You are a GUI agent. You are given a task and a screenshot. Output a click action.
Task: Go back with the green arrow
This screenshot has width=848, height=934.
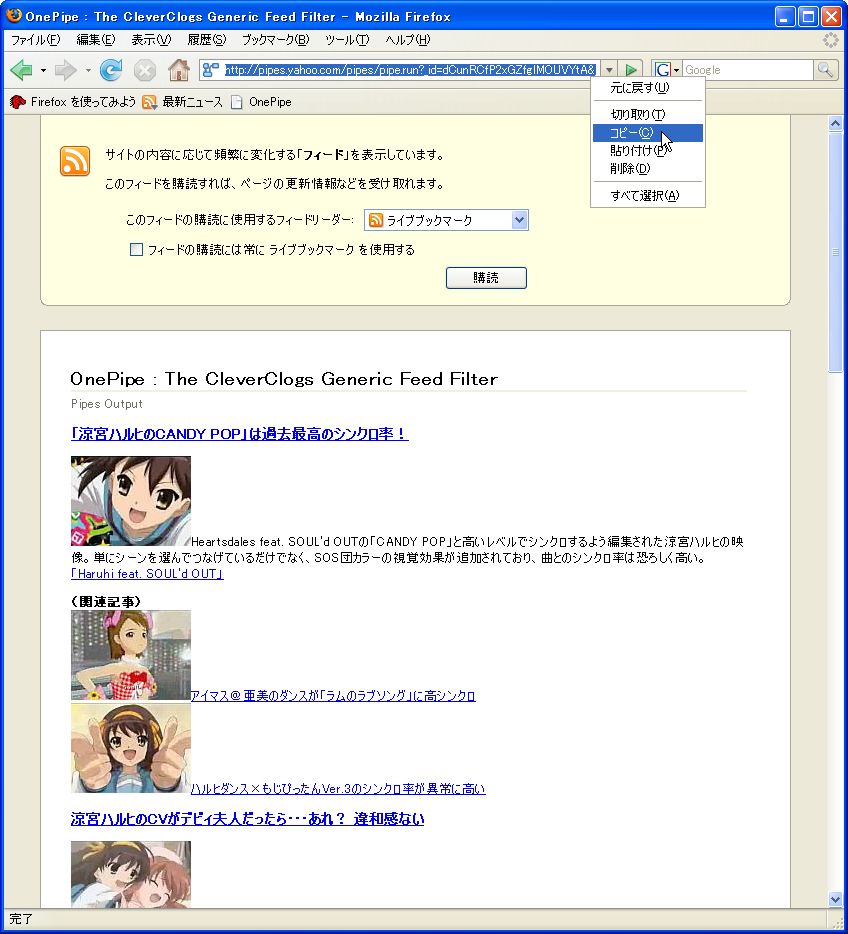(x=21, y=70)
